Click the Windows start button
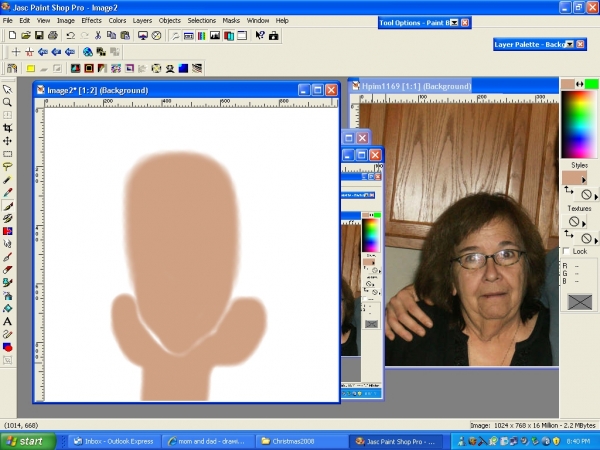Image resolution: width=600 pixels, height=450 pixels. 28,441
